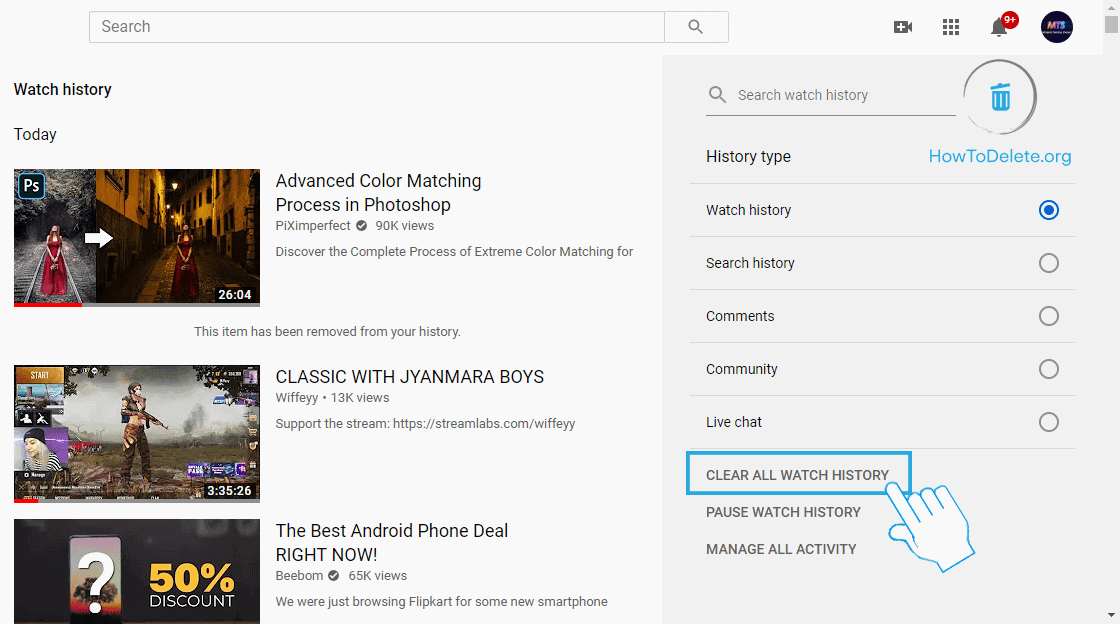
Task: Visit the PiXimperfect channel name
Action: (x=313, y=226)
